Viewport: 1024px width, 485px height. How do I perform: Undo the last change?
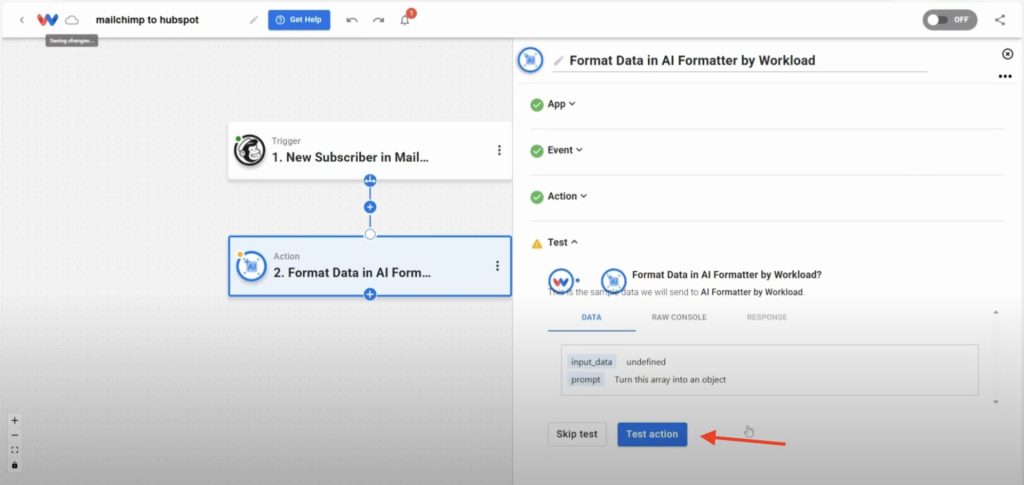[x=352, y=20]
